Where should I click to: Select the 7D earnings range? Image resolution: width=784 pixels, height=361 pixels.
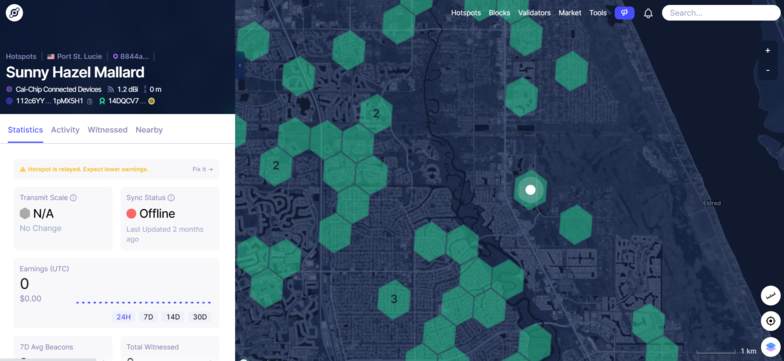point(148,317)
